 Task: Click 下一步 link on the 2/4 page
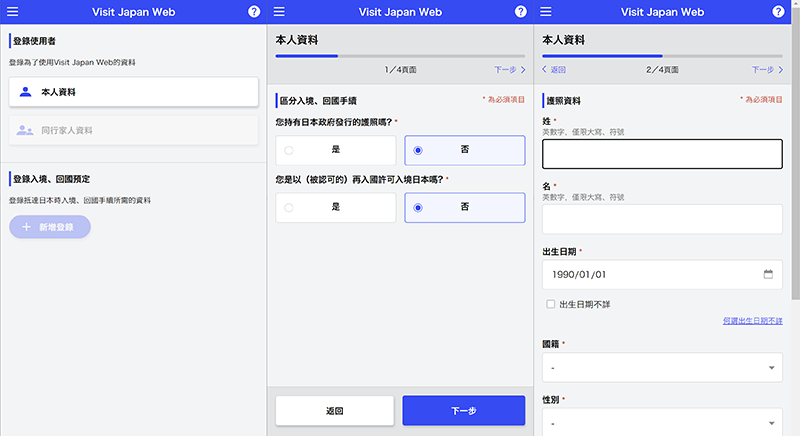pos(767,69)
